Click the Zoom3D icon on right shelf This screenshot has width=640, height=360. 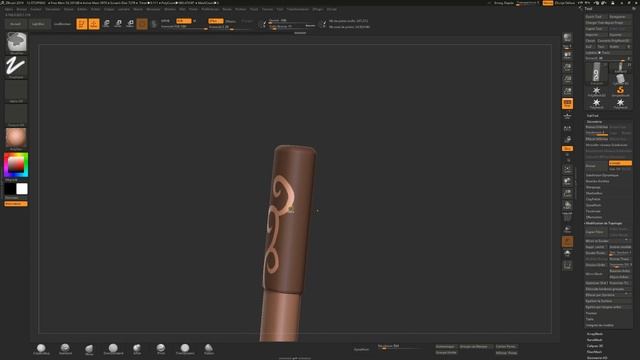point(567,193)
